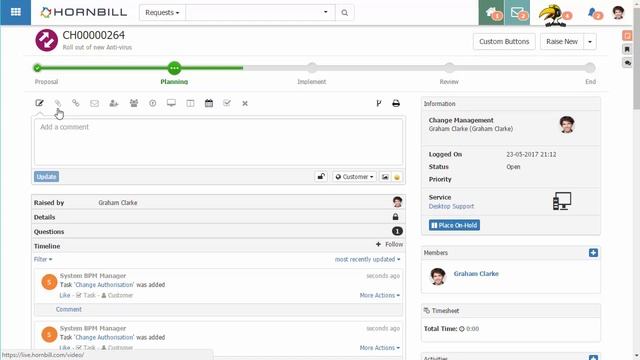This screenshot has width=640, height=360.
Task: Select the calendar schedule action icon
Action: click(x=209, y=103)
